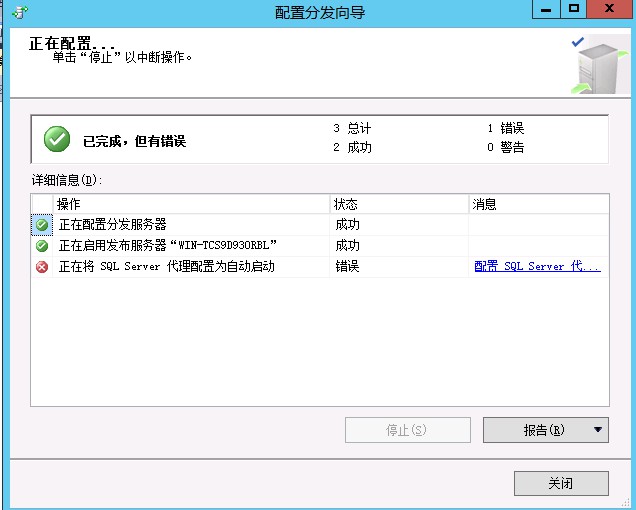Expand the 报告 button dropdown arrow
Viewport: 636px width, 510px height.
[x=598, y=430]
